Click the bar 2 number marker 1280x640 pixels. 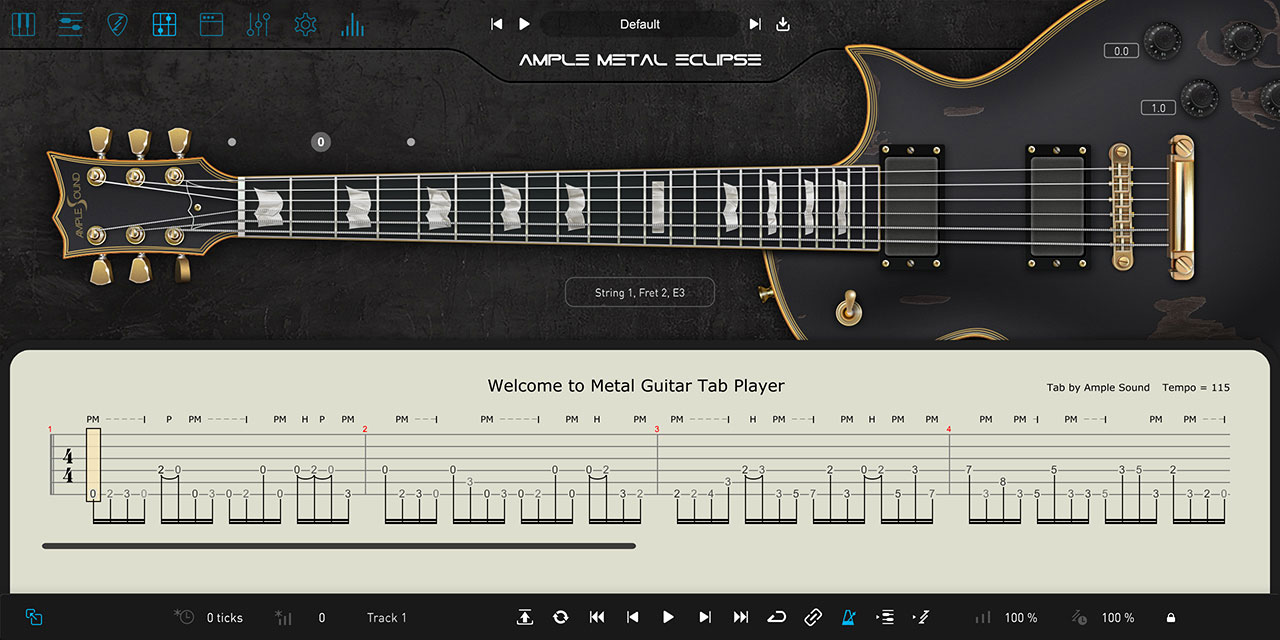tap(365, 429)
